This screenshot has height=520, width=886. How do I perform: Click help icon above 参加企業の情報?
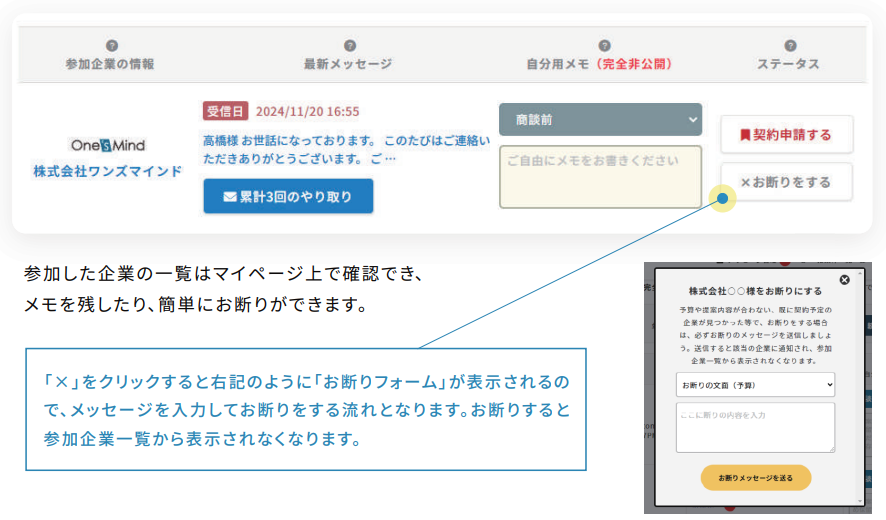tap(111, 45)
